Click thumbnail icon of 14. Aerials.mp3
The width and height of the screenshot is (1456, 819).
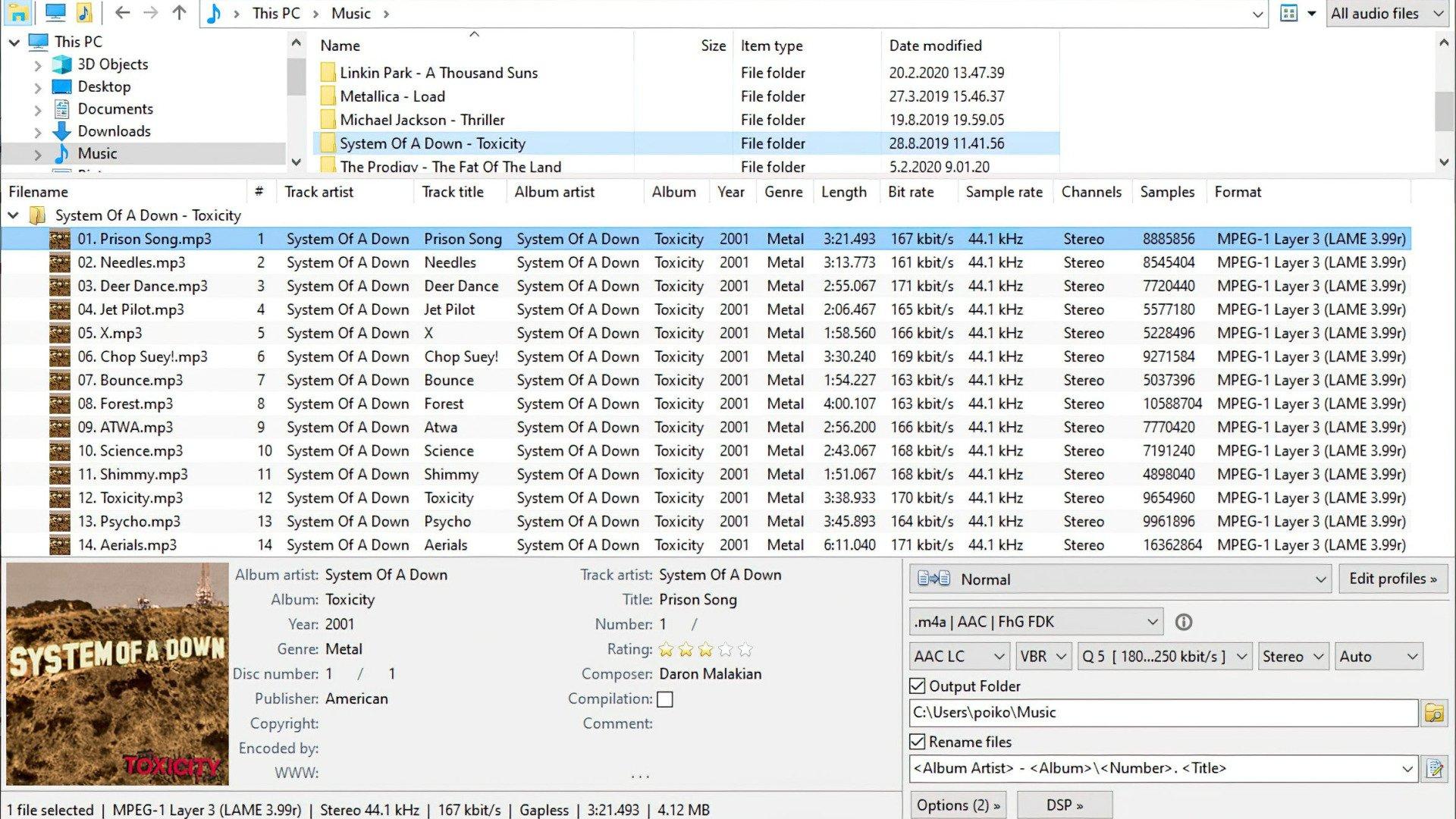60,544
